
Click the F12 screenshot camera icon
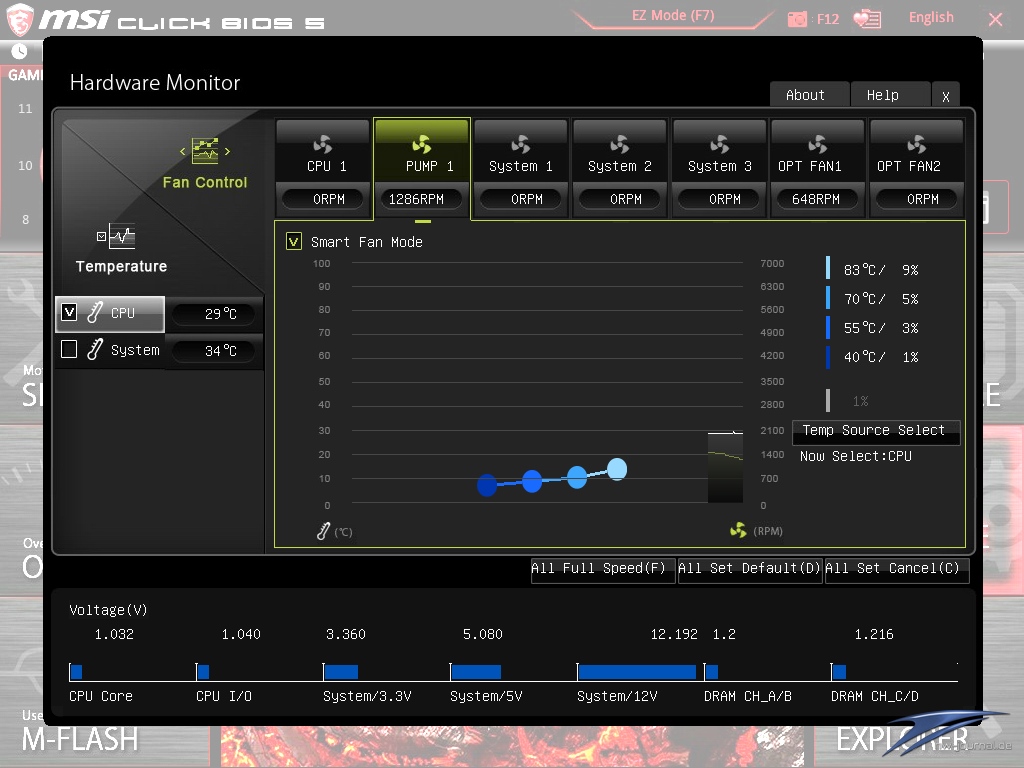(797, 19)
